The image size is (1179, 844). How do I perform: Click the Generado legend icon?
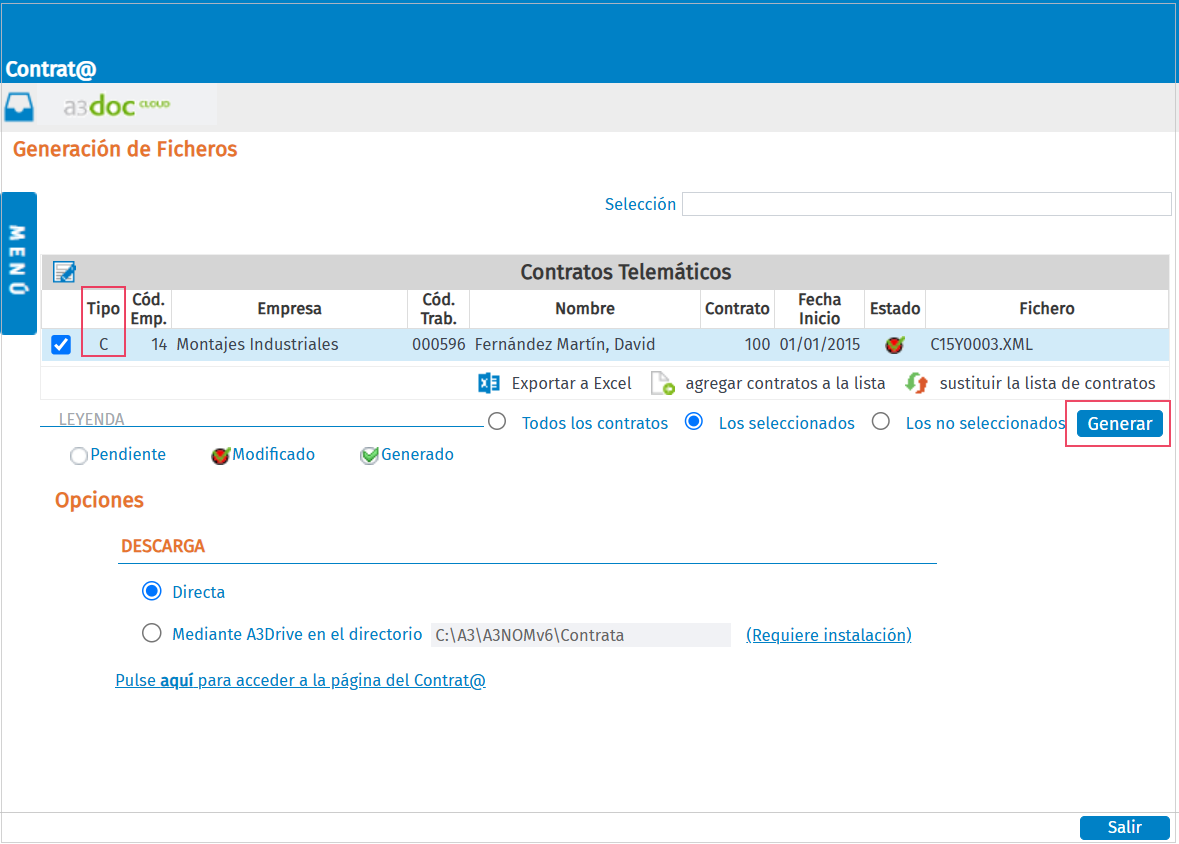tap(369, 456)
